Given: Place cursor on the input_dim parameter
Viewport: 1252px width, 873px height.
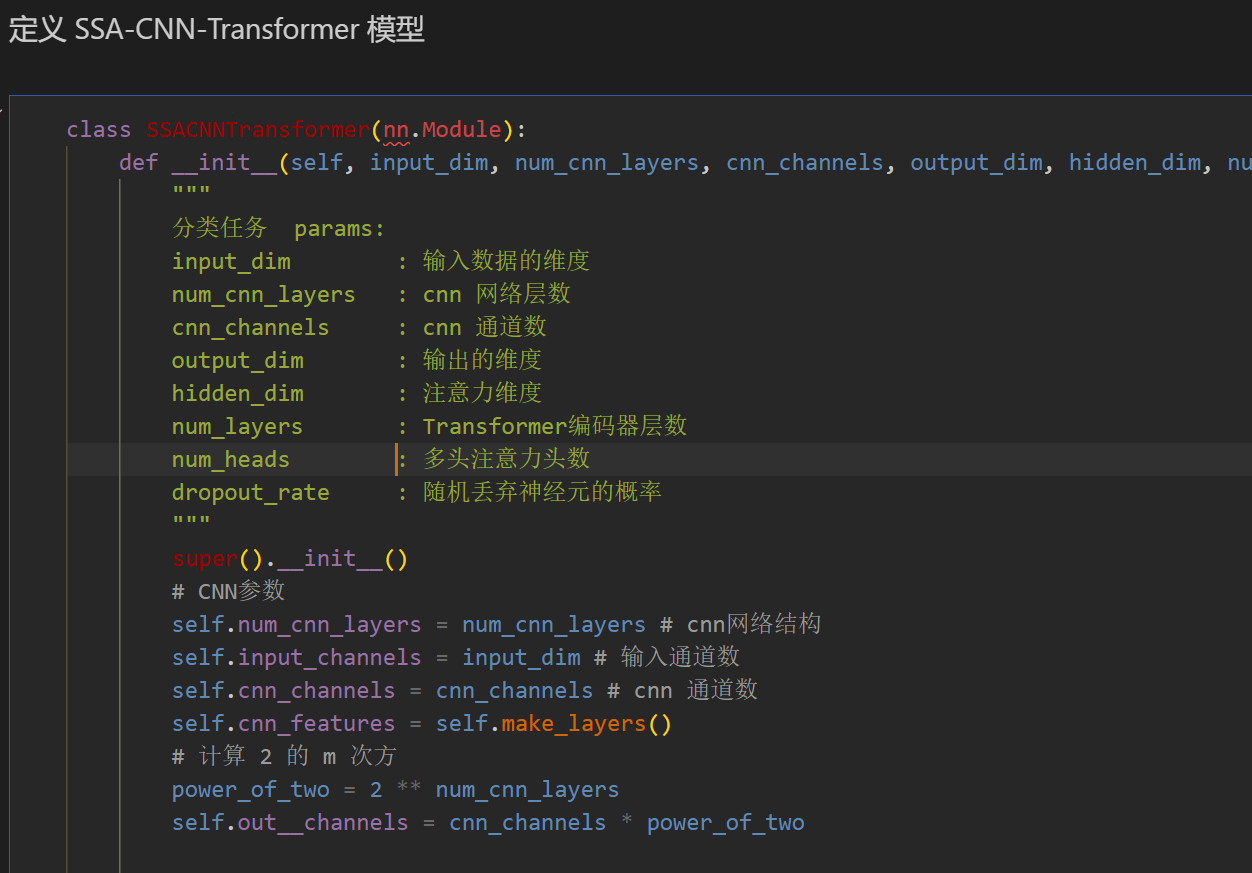Looking at the screenshot, I should (x=429, y=162).
